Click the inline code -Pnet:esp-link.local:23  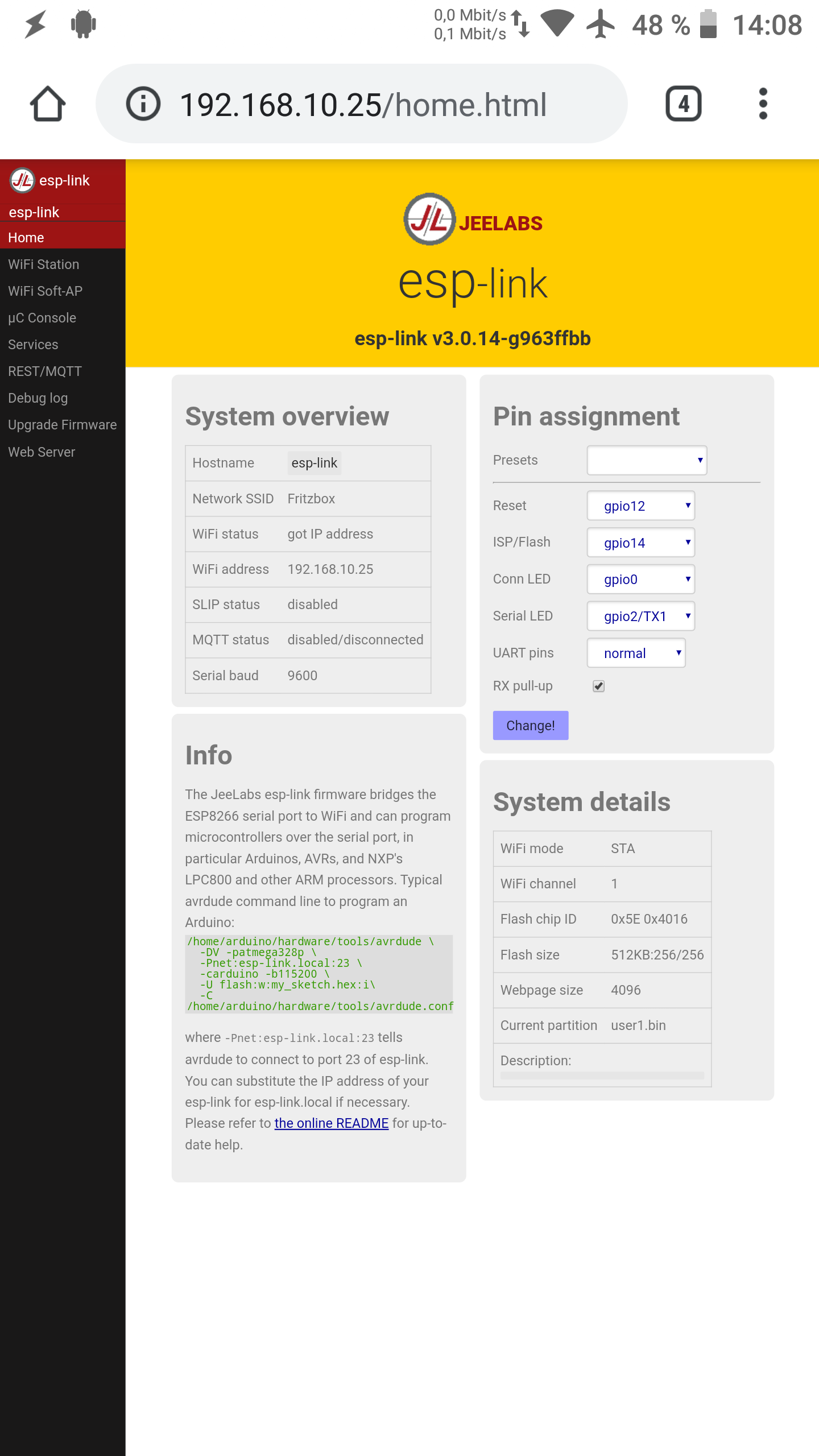pos(300,1038)
